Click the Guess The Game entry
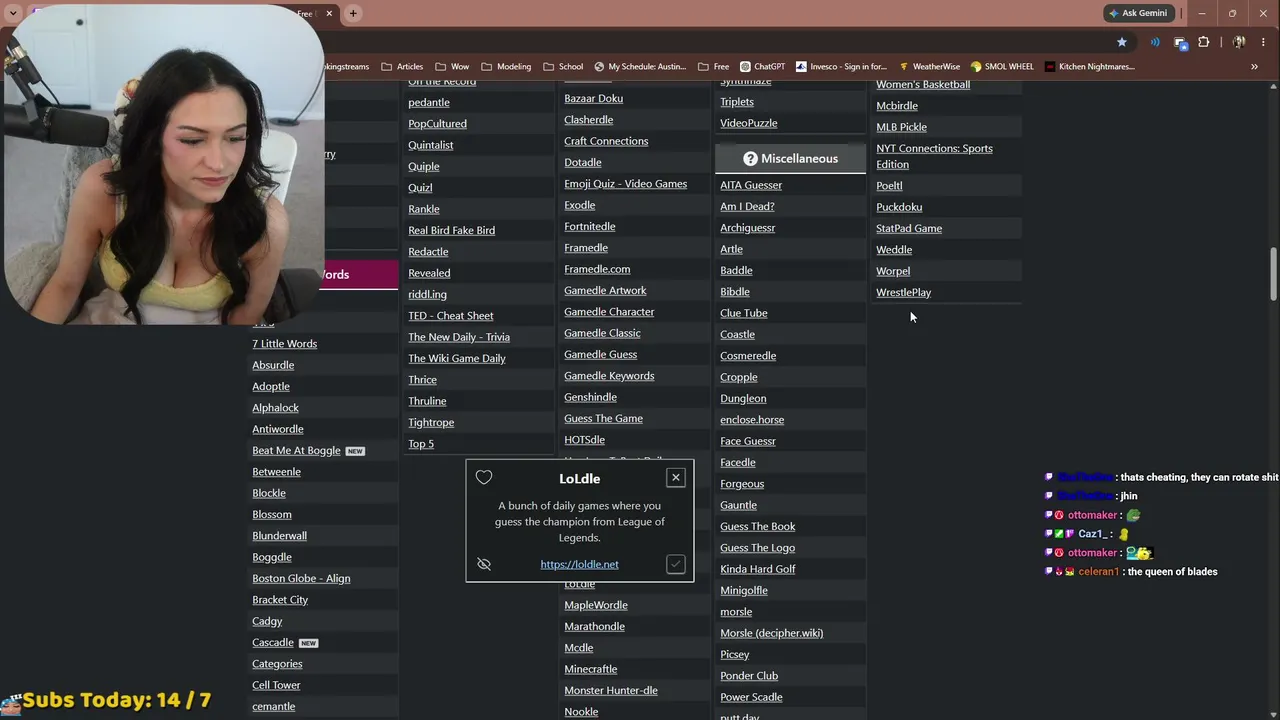 (x=603, y=419)
